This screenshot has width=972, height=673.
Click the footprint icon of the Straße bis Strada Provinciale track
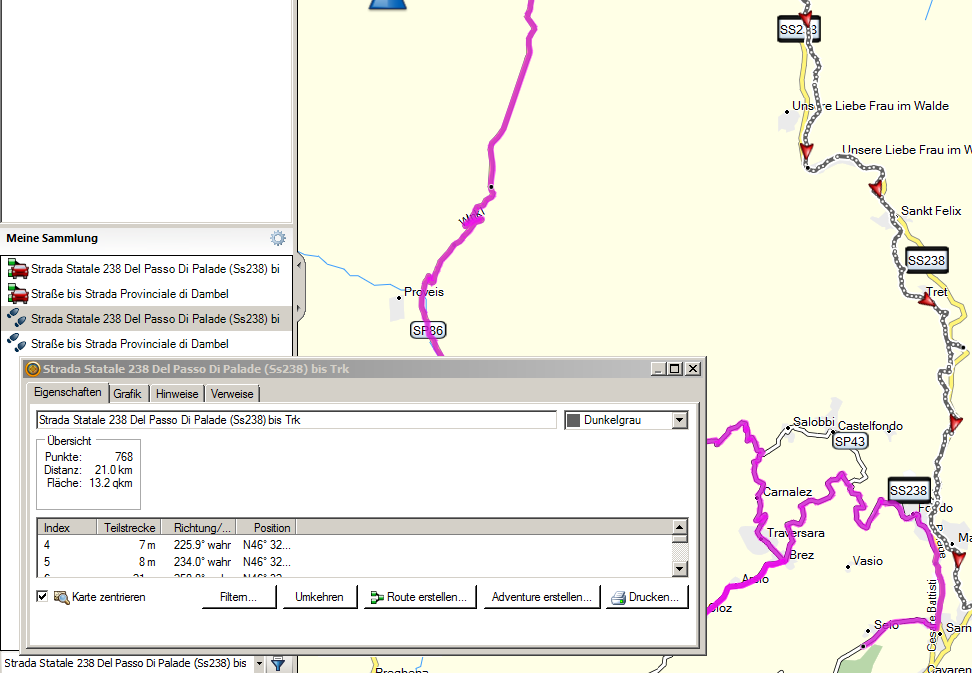pos(17,344)
